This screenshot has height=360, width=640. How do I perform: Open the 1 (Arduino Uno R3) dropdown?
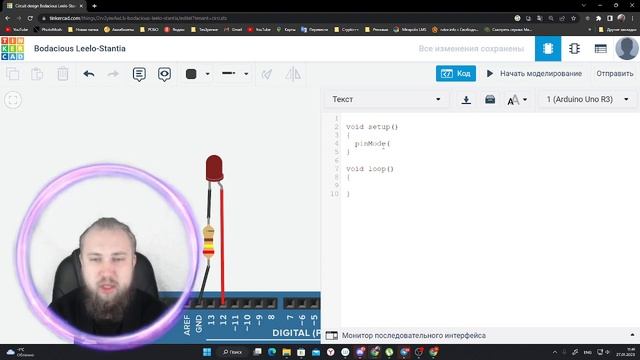pyautogui.click(x=587, y=99)
